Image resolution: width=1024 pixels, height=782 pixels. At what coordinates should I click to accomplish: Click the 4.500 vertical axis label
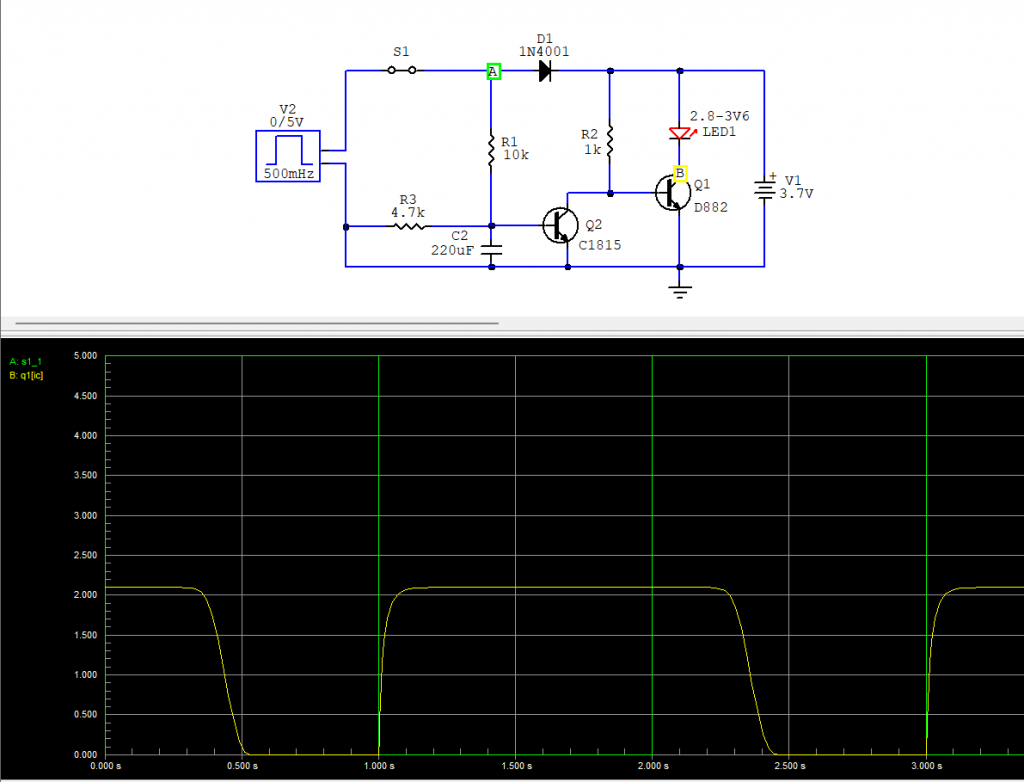(86, 396)
